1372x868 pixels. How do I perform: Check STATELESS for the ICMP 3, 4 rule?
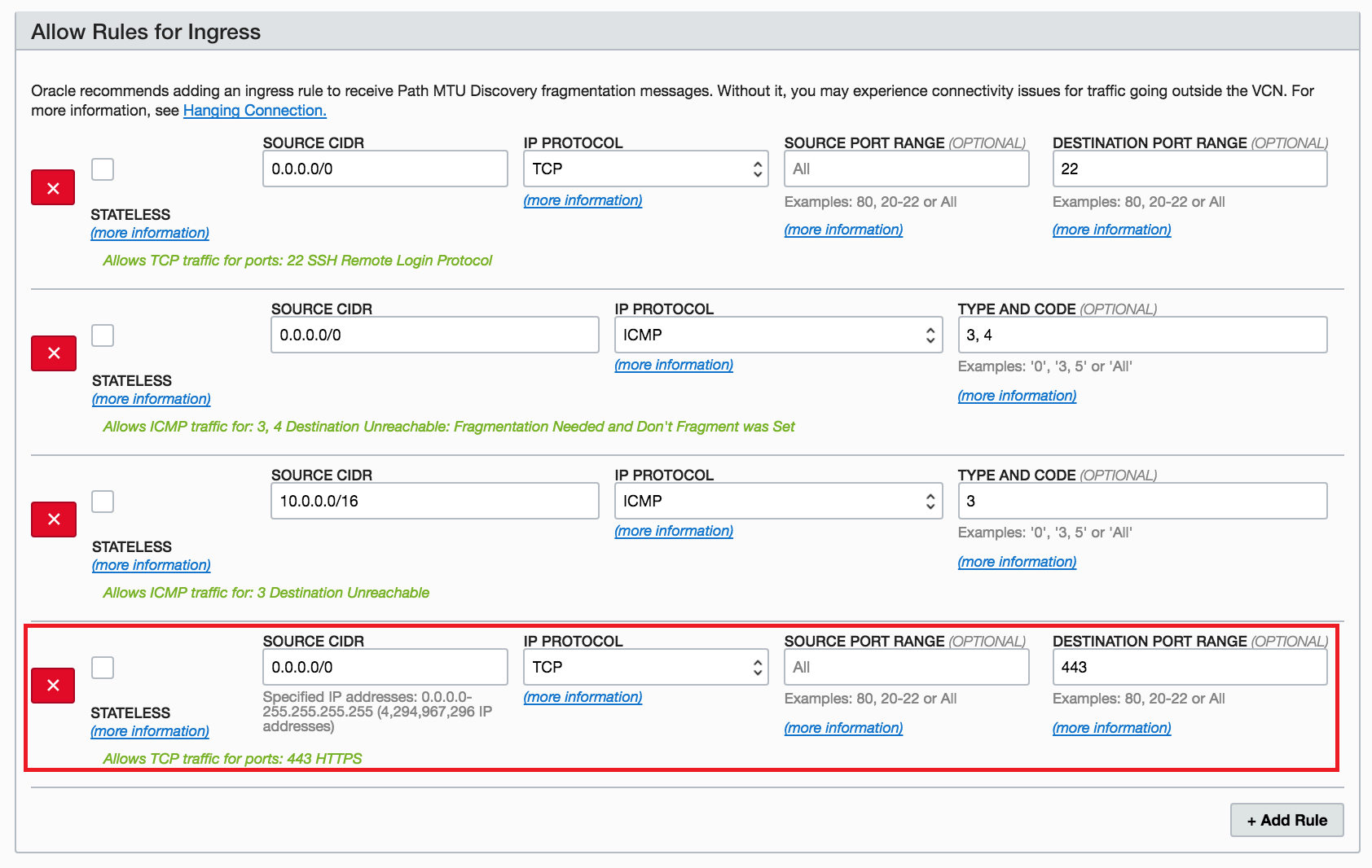click(x=102, y=335)
